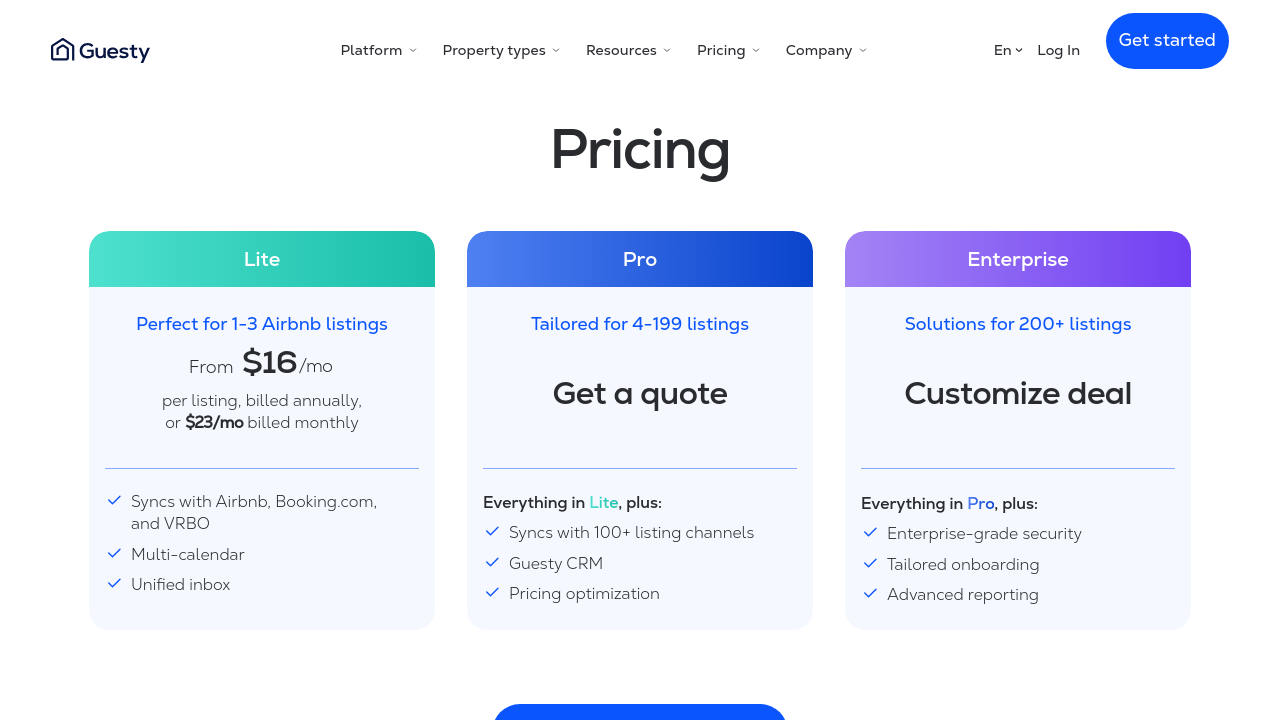This screenshot has height=720, width=1280.
Task: Open the En language selector
Action: [1008, 51]
